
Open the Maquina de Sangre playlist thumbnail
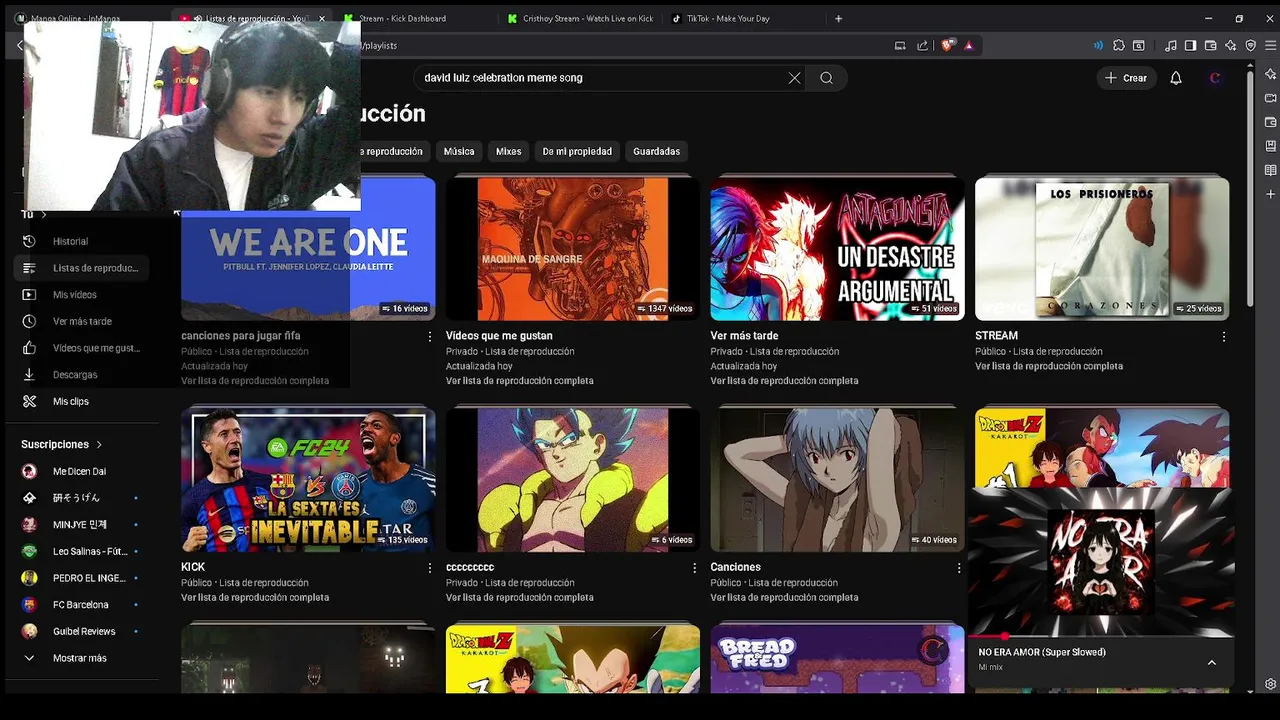[573, 248]
